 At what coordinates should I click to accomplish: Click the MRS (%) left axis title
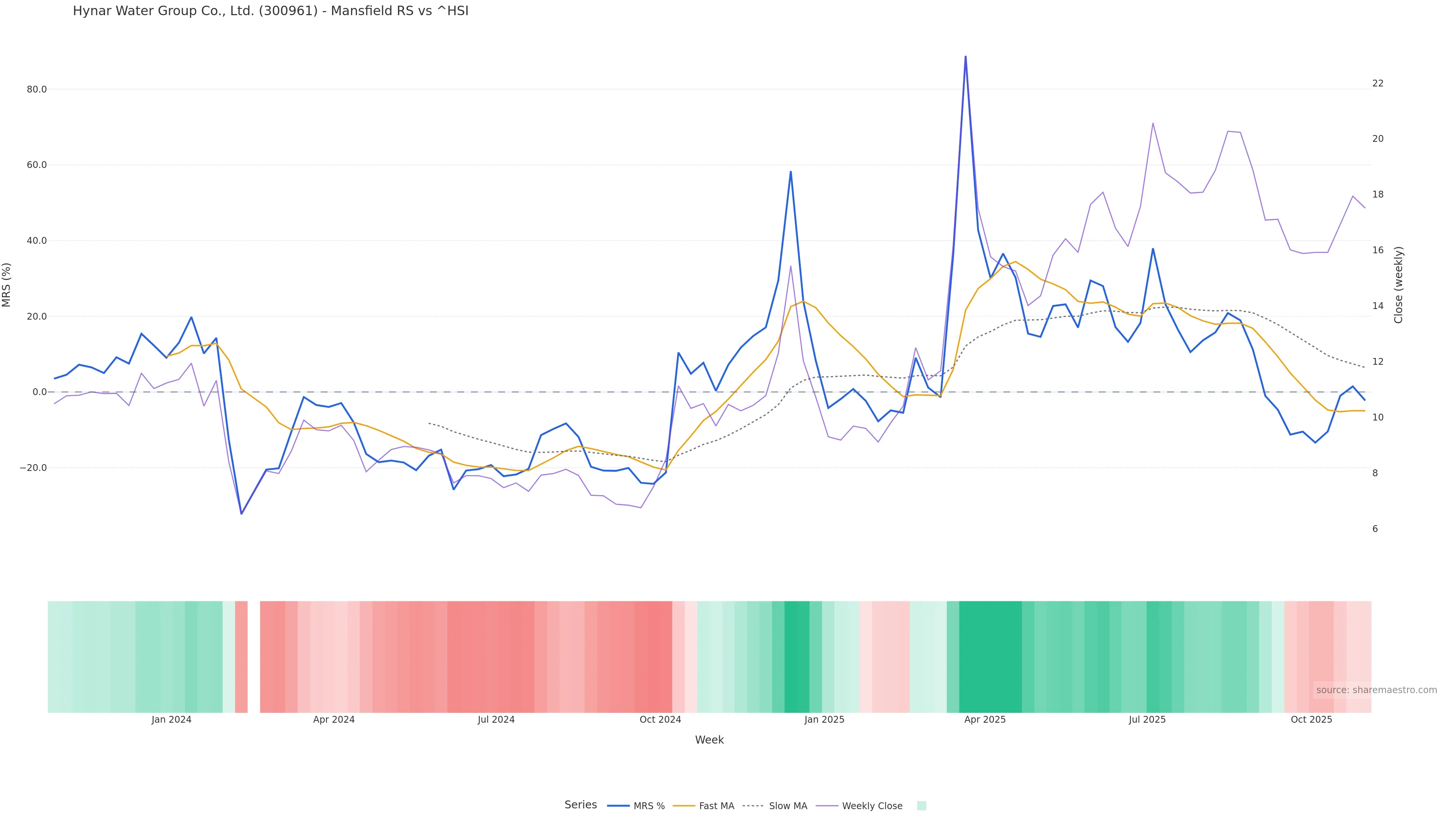tap(7, 285)
